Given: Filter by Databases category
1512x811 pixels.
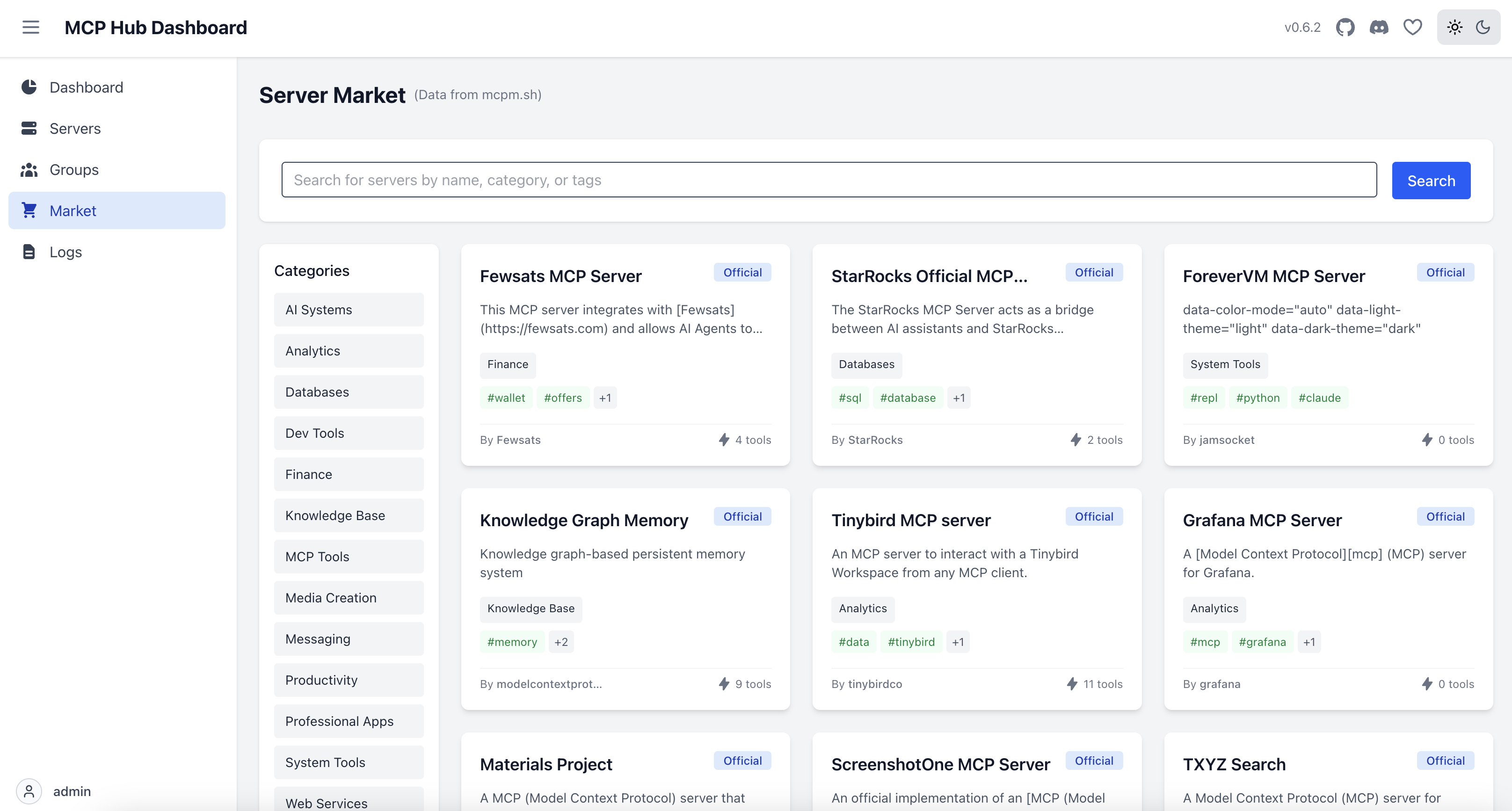Looking at the screenshot, I should [348, 392].
